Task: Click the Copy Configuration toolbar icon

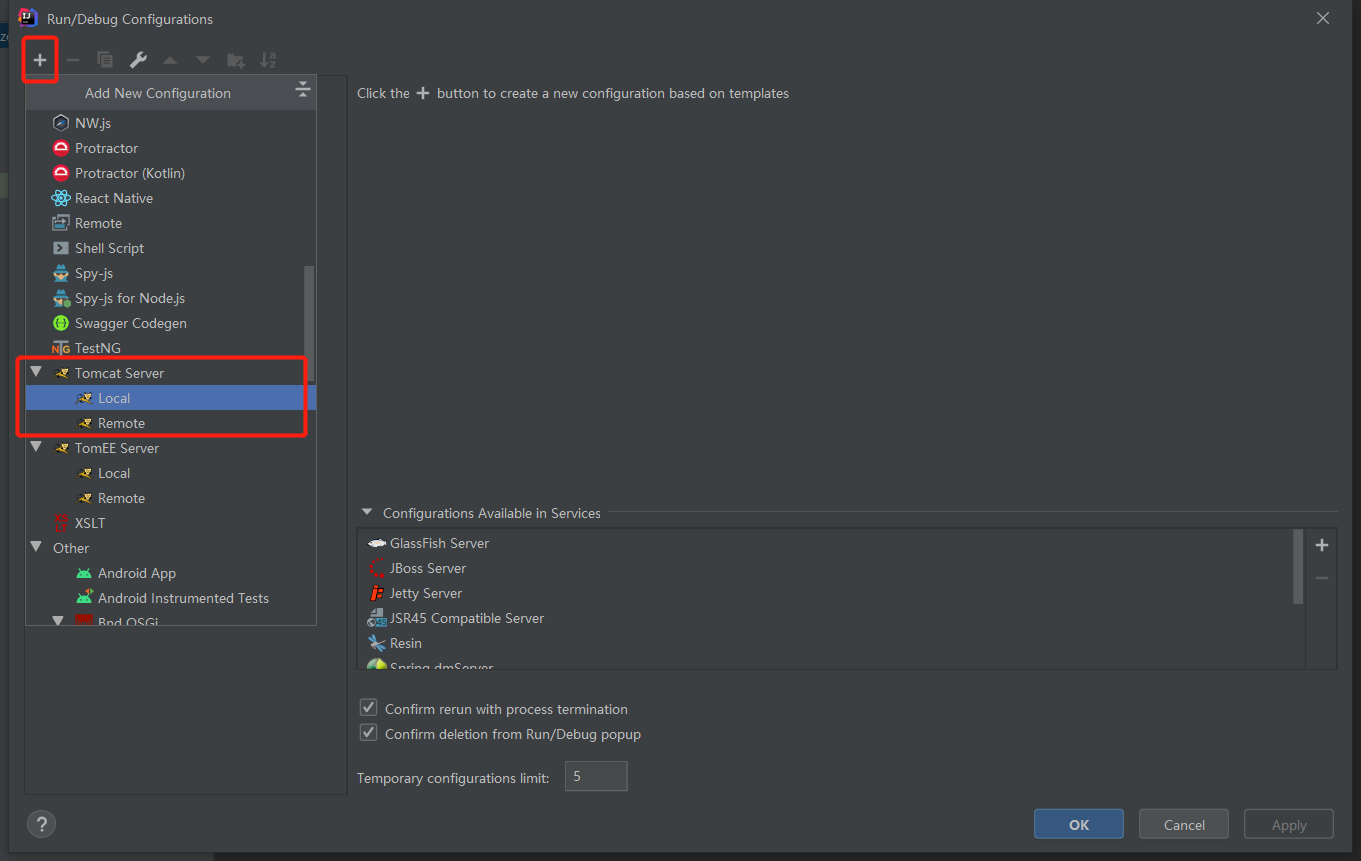Action: (105, 60)
